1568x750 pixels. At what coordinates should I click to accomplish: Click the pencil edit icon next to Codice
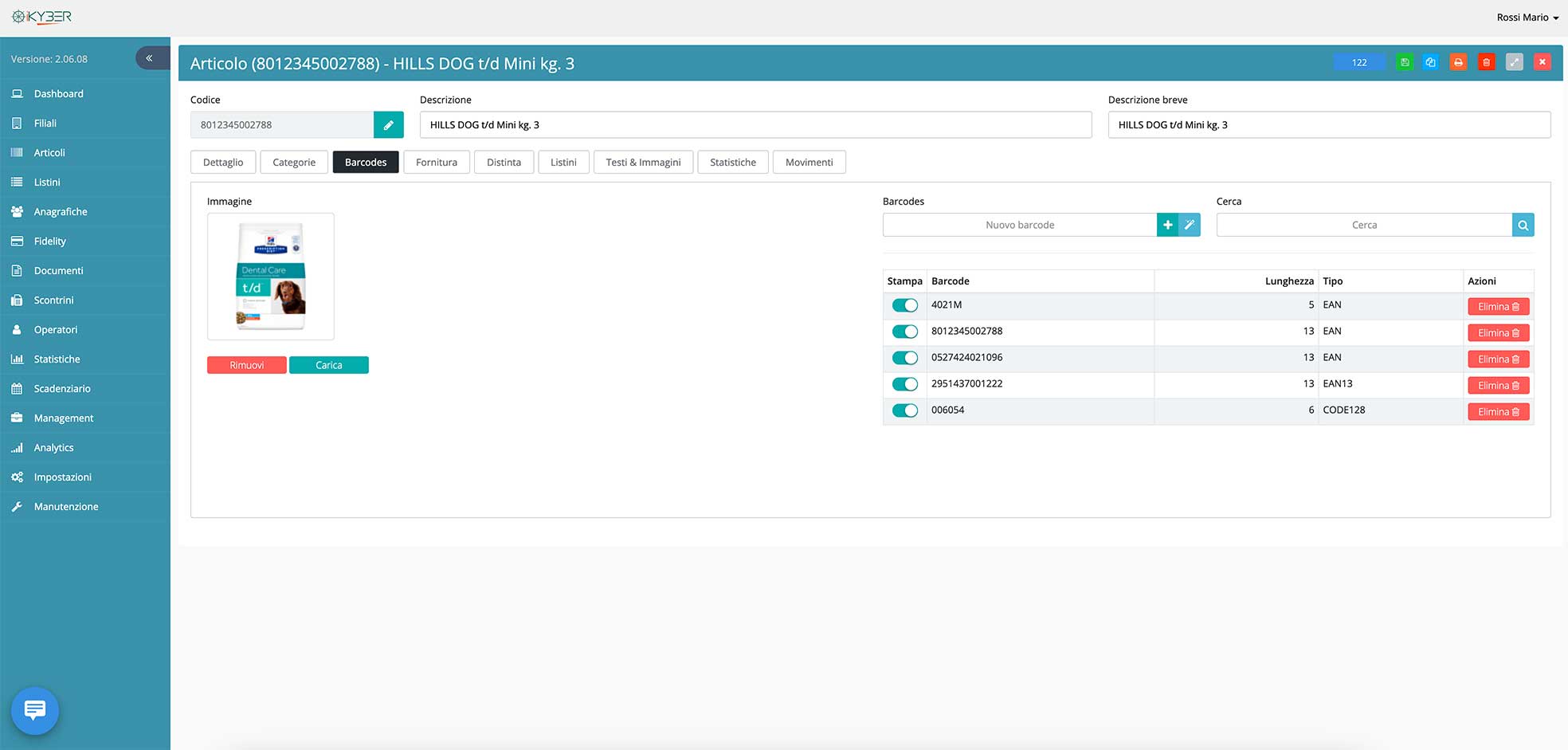(389, 124)
